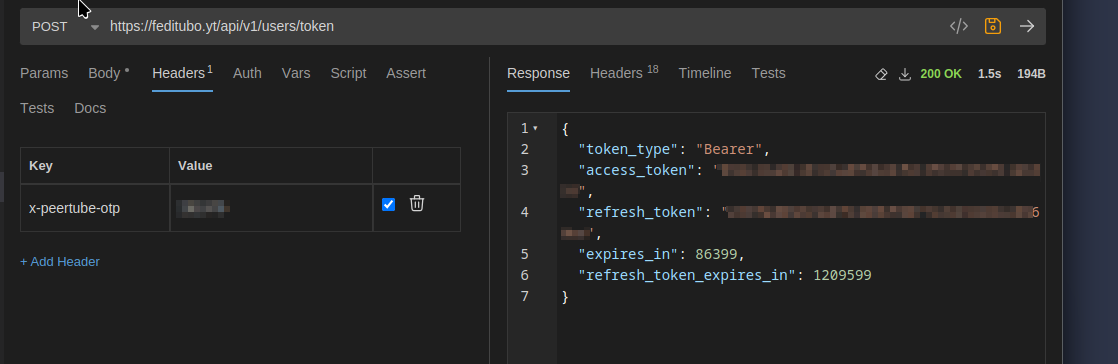
Task: Select the Response tab
Action: [538, 73]
